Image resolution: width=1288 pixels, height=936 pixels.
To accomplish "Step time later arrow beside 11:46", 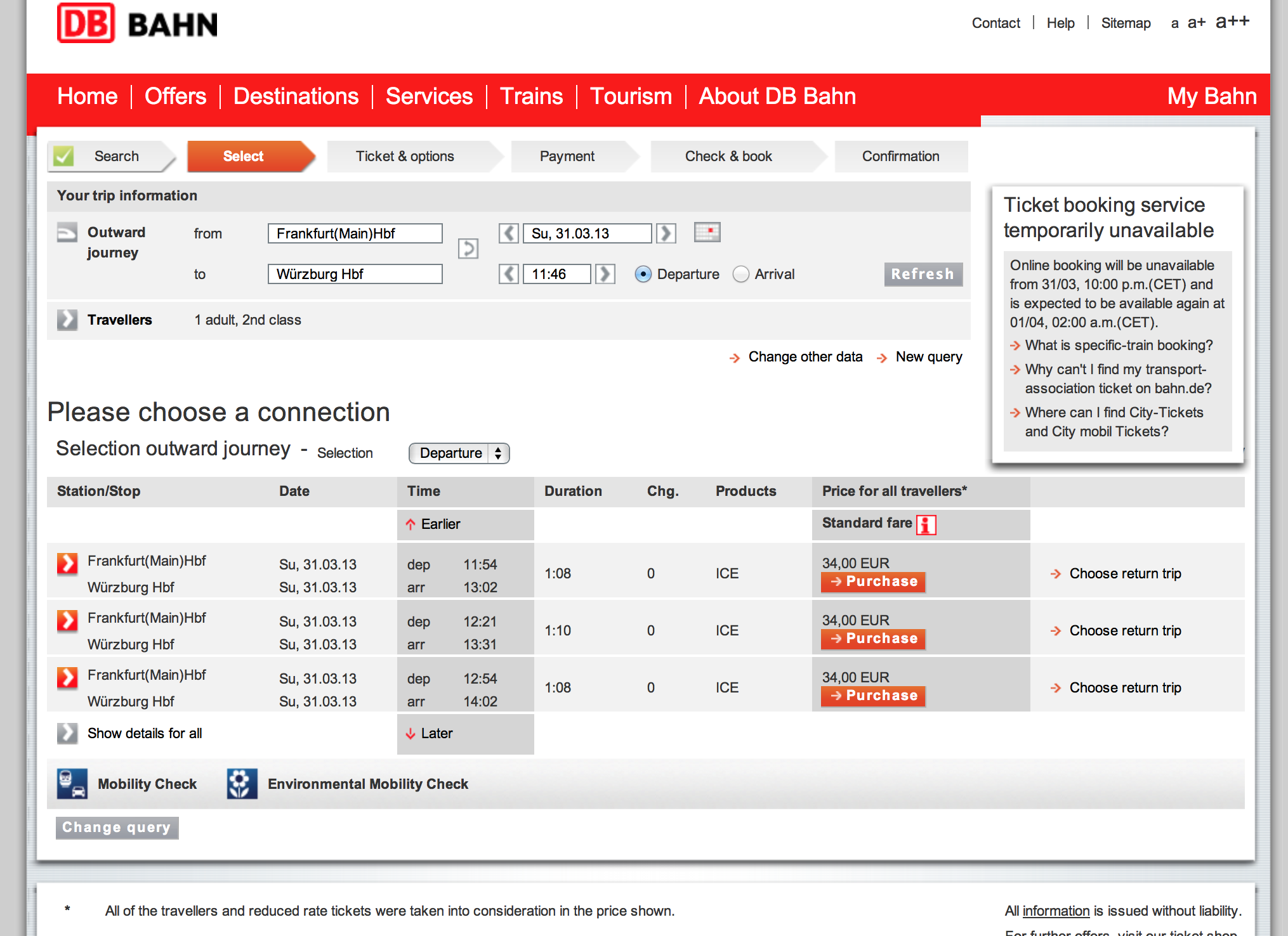I will pos(605,274).
